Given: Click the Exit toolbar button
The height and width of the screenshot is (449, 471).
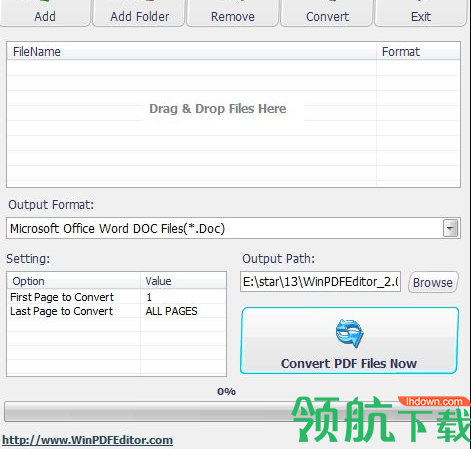Looking at the screenshot, I should click(421, 13).
